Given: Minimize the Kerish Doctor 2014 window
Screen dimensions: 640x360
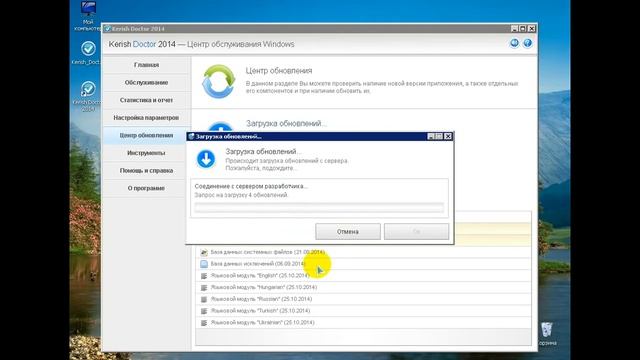Looking at the screenshot, I should [x=514, y=29].
